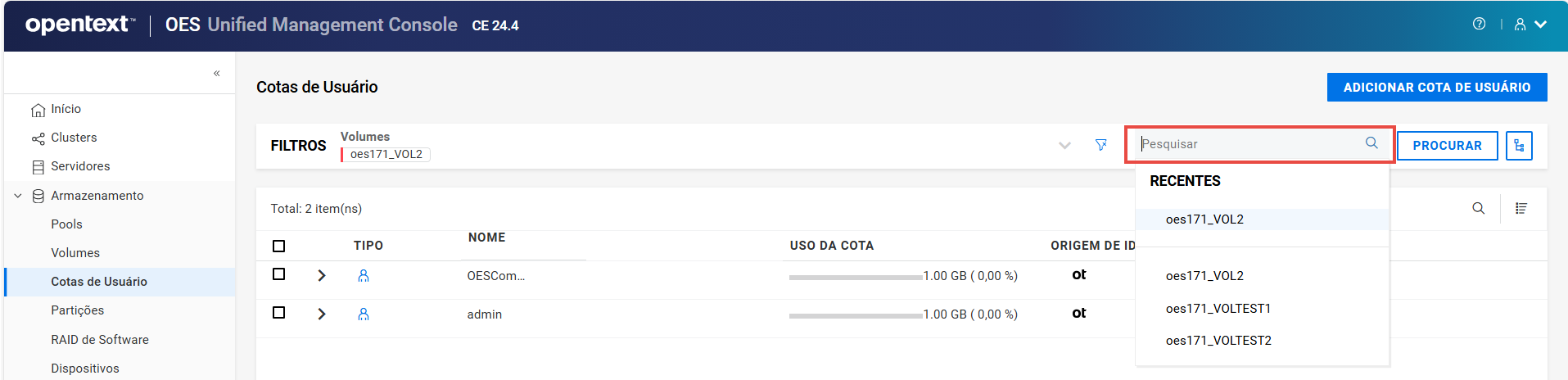Expand the filters dropdown chevron
The width and height of the screenshot is (1568, 380).
point(1064,146)
